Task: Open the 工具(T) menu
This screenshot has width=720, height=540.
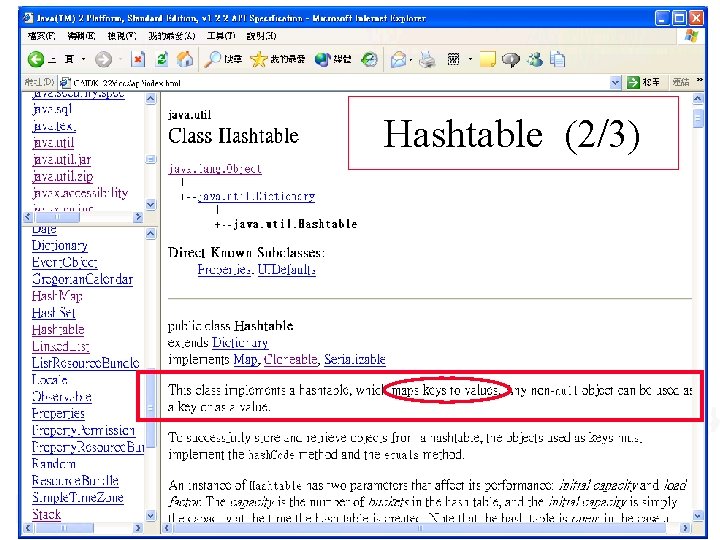Action: [x=221, y=35]
